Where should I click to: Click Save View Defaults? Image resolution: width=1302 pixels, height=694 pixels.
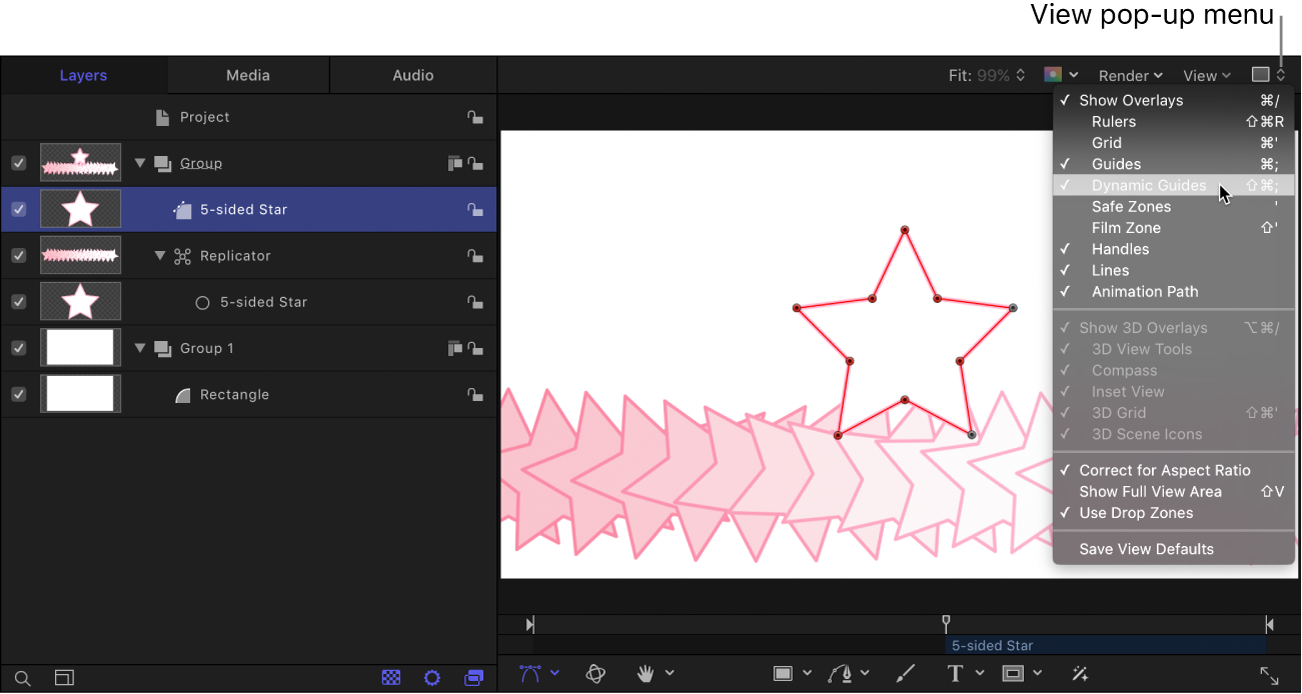1145,549
